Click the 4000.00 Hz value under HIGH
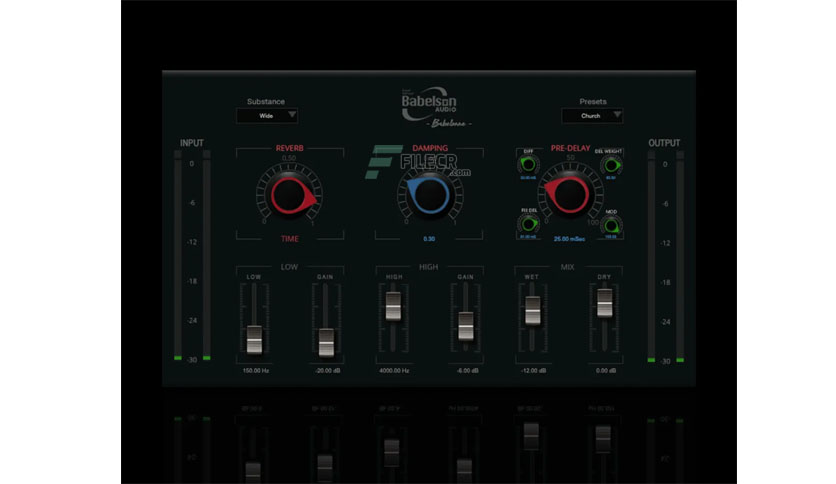836x484 pixels. pyautogui.click(x=394, y=370)
